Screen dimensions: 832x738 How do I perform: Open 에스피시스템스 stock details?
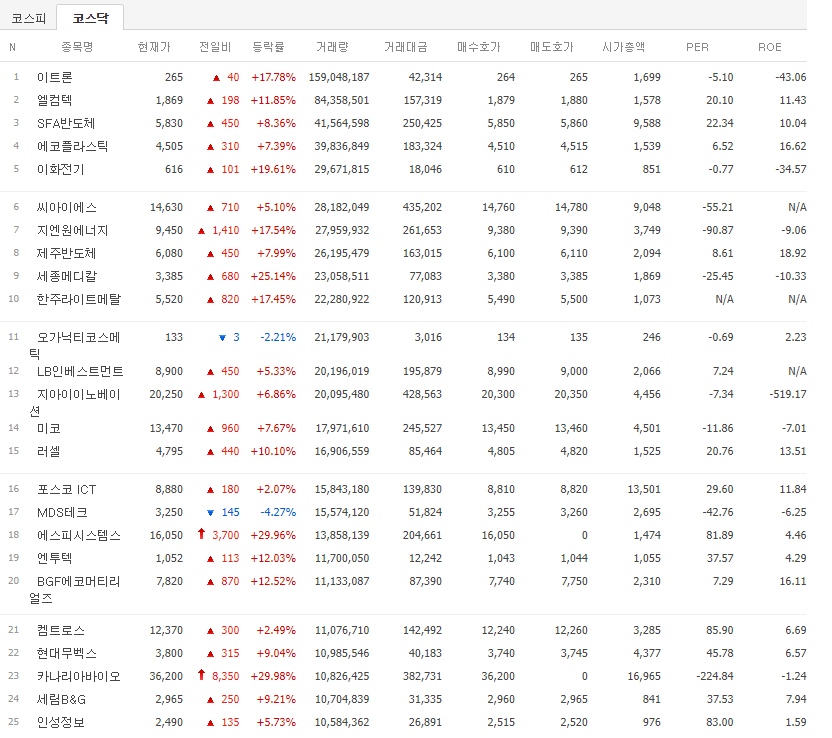pyautogui.click(x=79, y=535)
